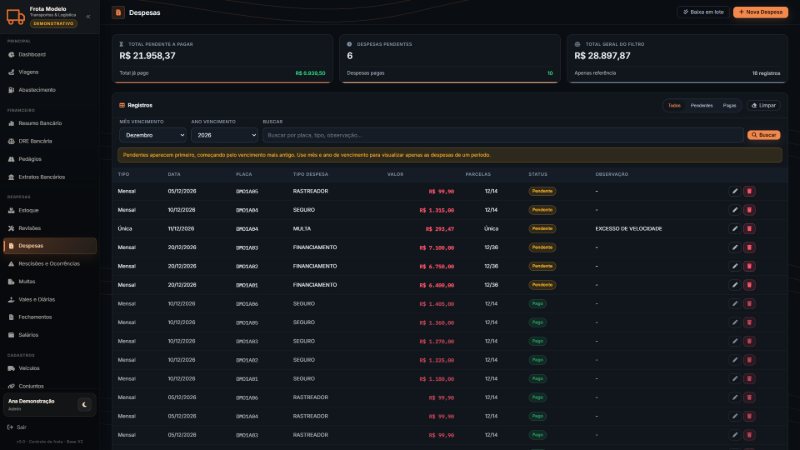Click the Data column header

(174, 174)
